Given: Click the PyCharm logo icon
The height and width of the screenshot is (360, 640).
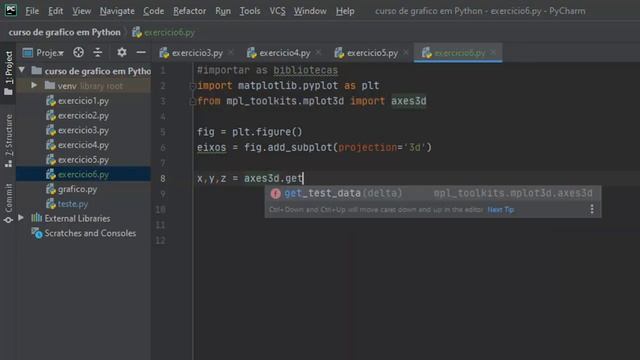Looking at the screenshot, I should tap(11, 10).
